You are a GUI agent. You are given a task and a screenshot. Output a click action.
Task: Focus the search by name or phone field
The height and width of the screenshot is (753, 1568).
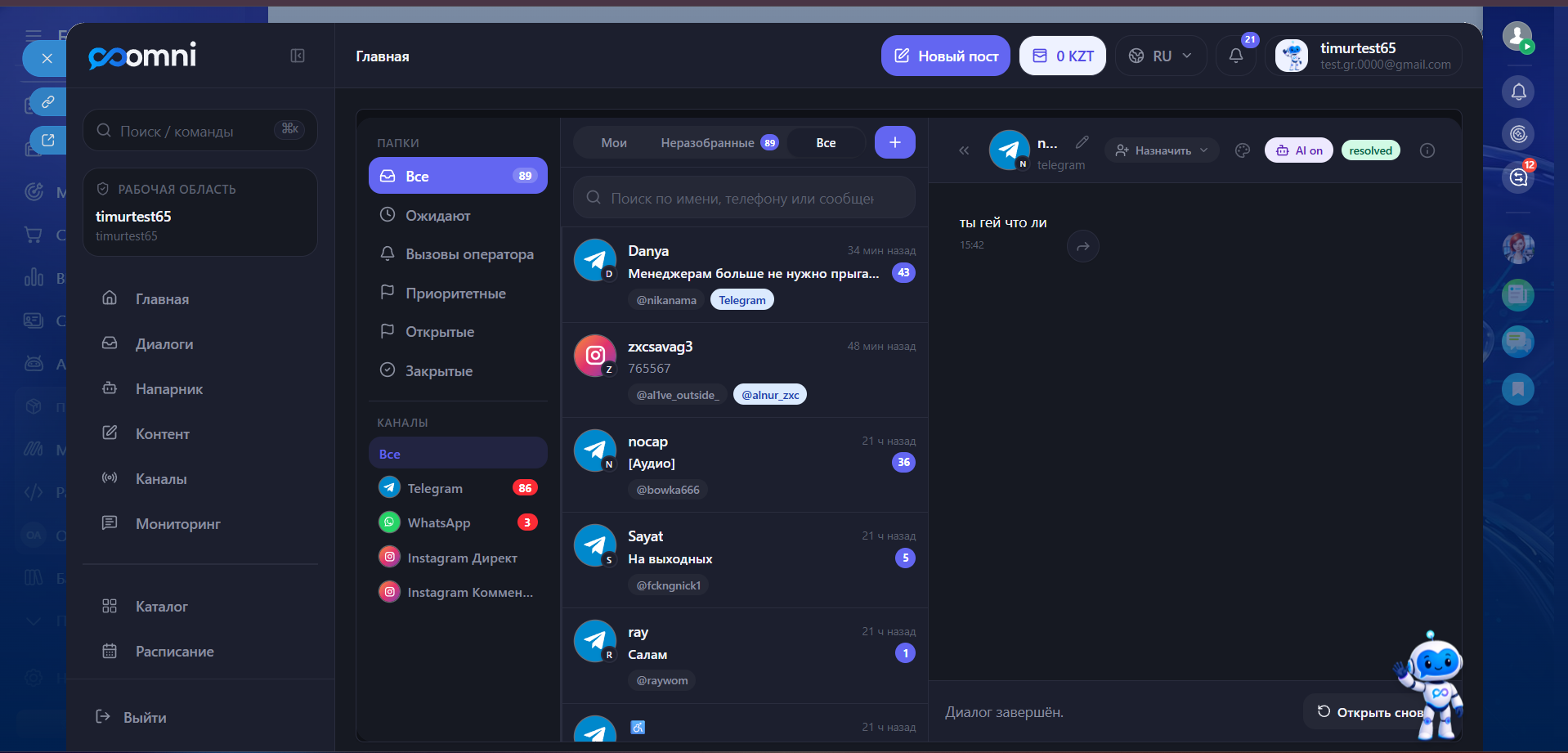(x=744, y=198)
